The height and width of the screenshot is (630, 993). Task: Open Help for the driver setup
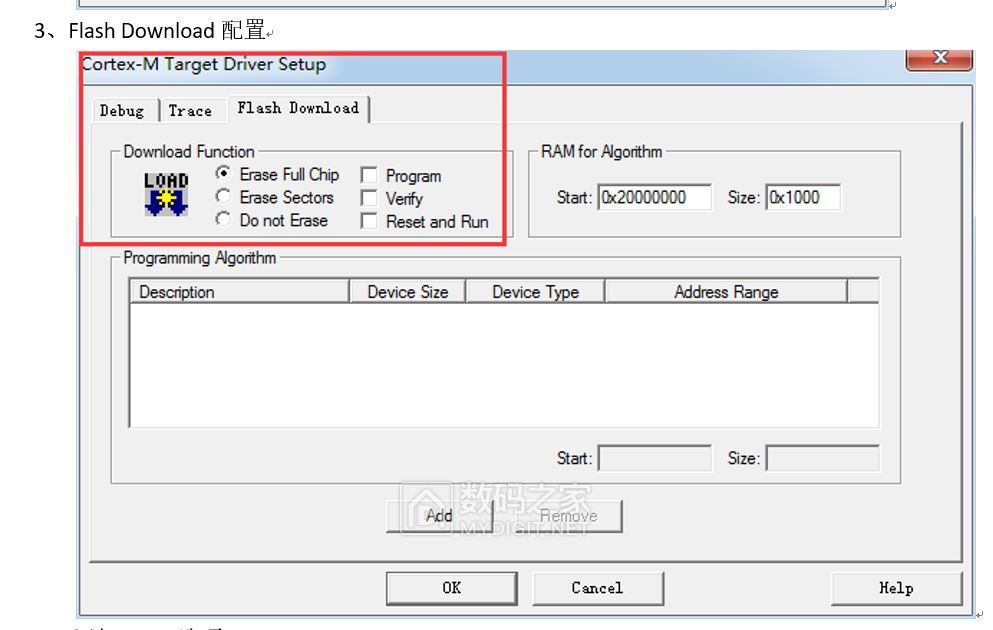click(x=896, y=588)
